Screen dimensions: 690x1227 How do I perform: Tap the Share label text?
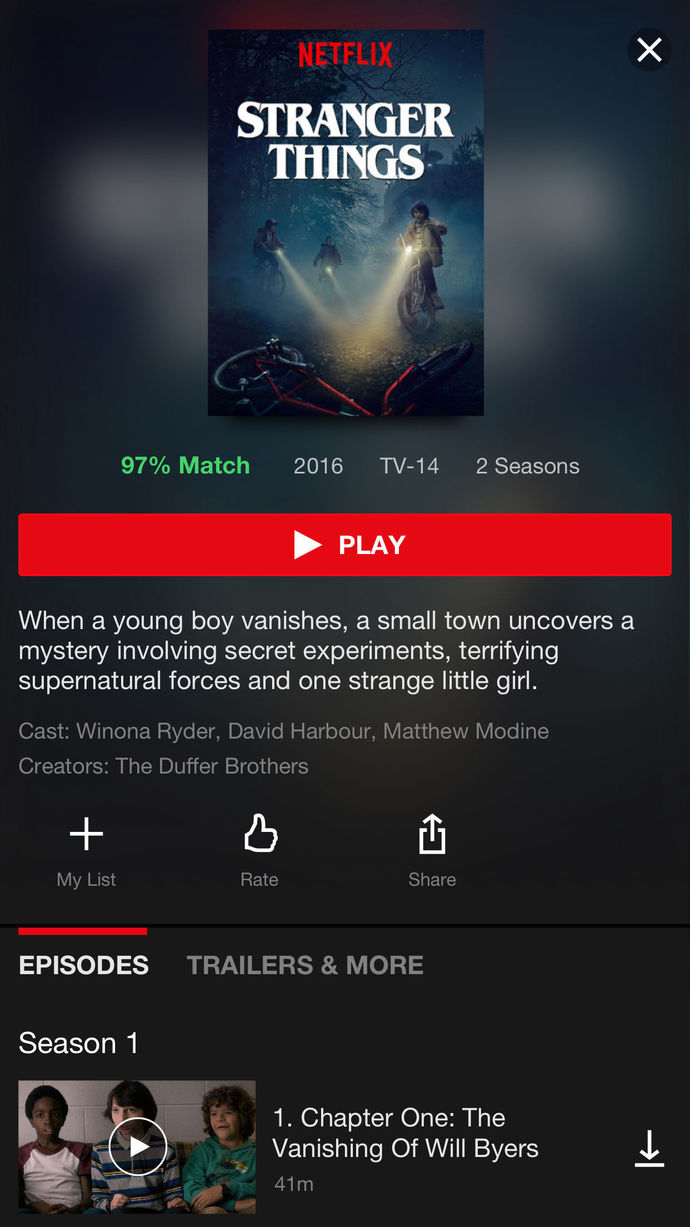432,880
